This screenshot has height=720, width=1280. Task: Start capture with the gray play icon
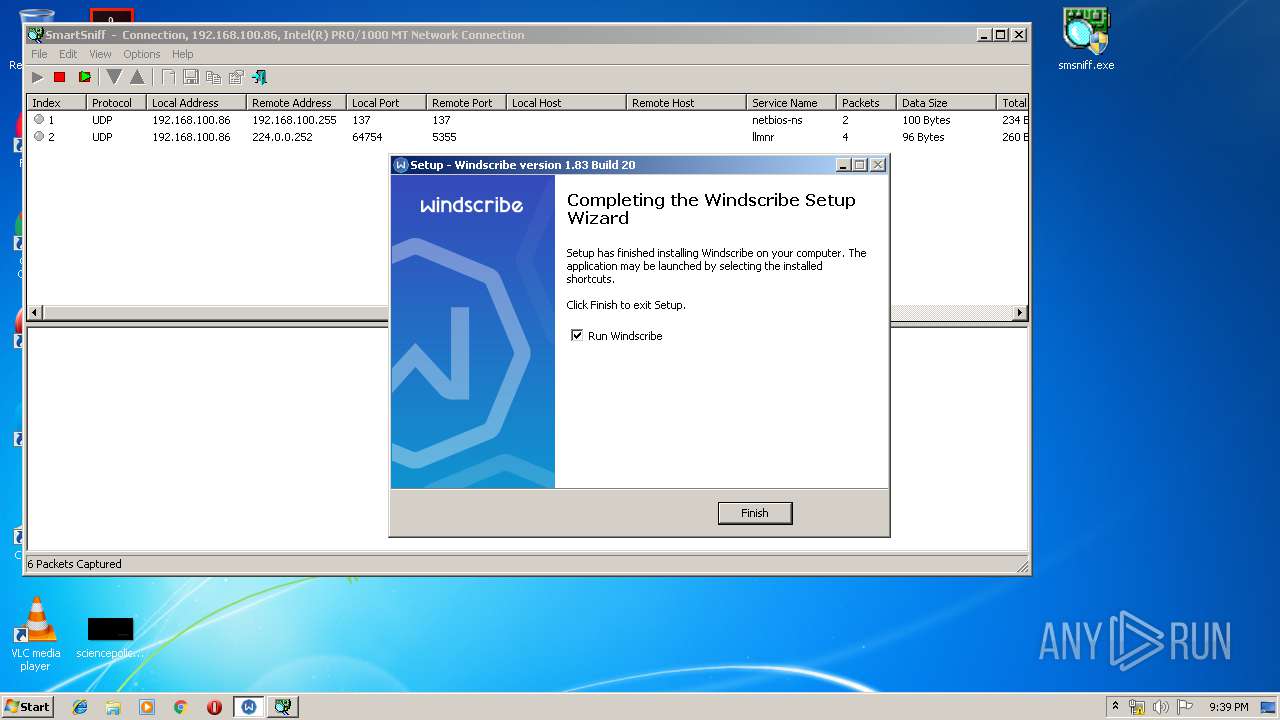pyautogui.click(x=37, y=77)
